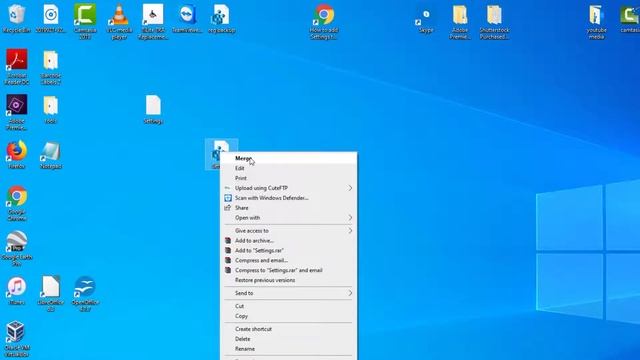The width and height of the screenshot is (640, 360).
Task: Open the LibreOffice 6.0 shortcut
Action: (51, 293)
